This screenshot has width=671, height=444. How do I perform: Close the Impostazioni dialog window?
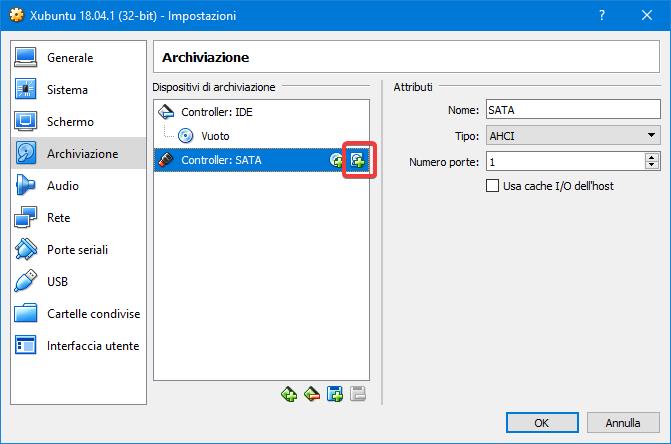coord(647,15)
